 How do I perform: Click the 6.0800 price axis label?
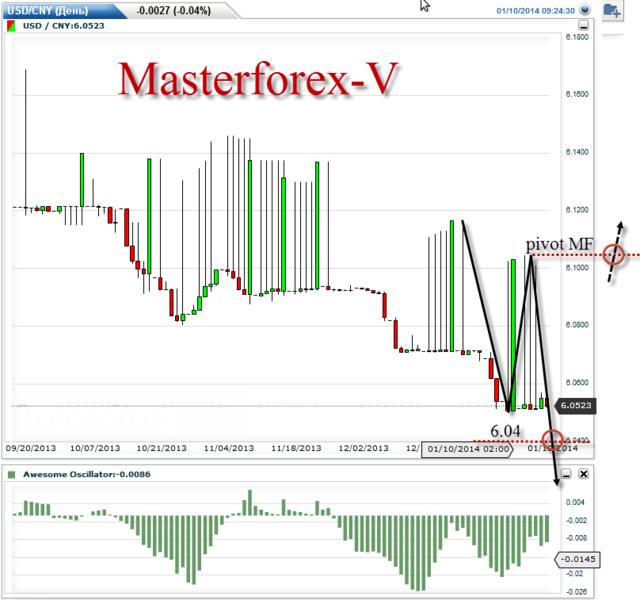(577, 325)
